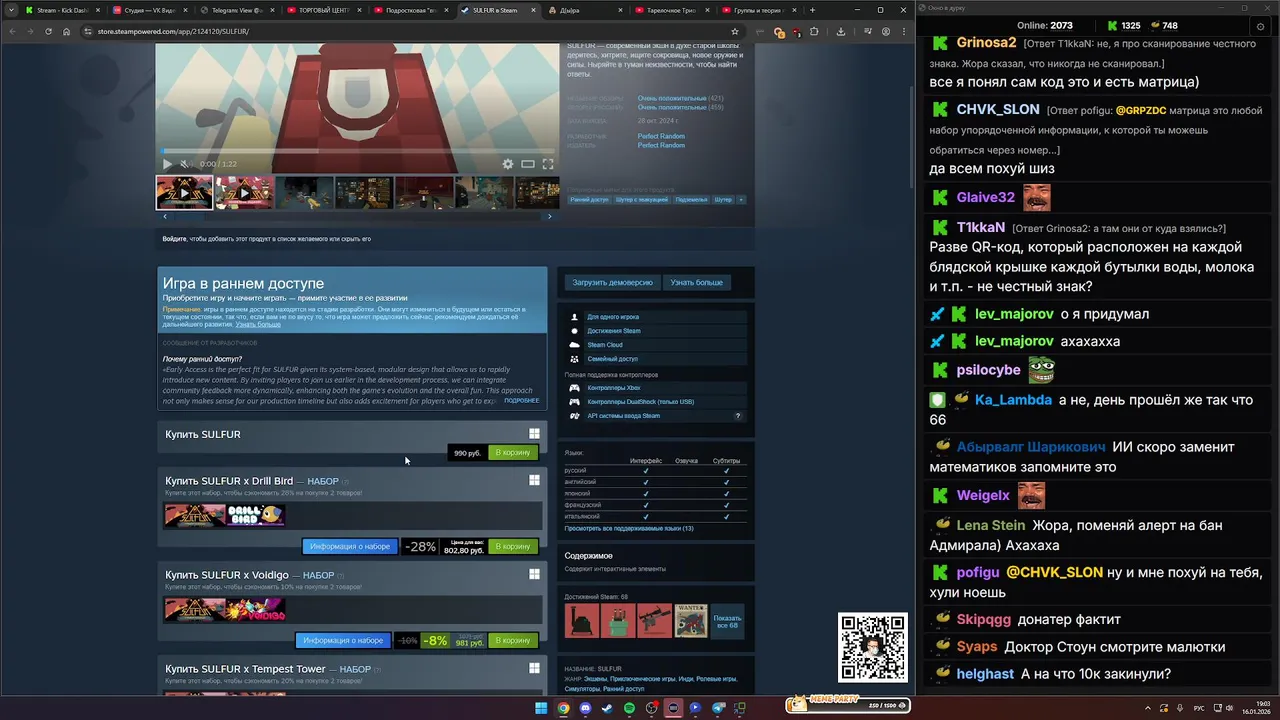1280x720 pixels.
Task: Open chat window settings gear
Action: [x=1260, y=26]
